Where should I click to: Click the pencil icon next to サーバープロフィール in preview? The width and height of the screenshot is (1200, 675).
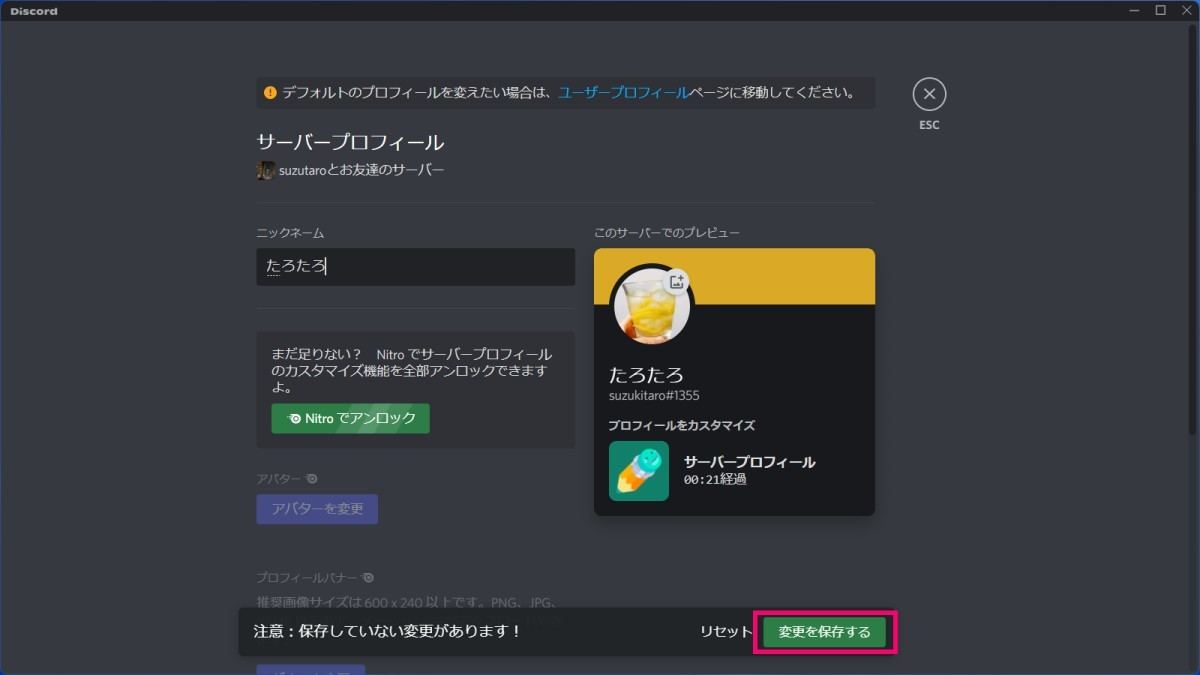tap(638, 470)
